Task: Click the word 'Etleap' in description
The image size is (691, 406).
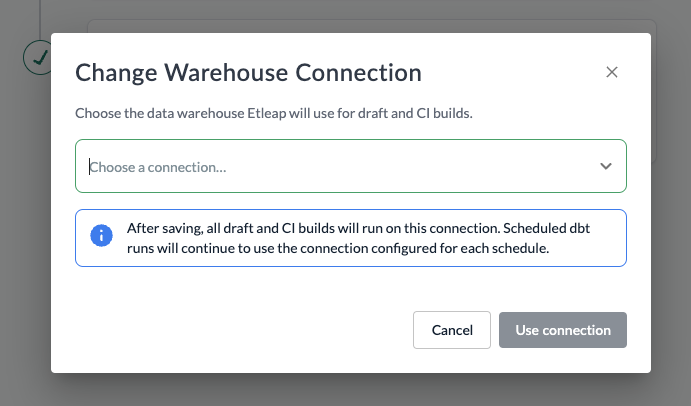Action: (x=266, y=113)
